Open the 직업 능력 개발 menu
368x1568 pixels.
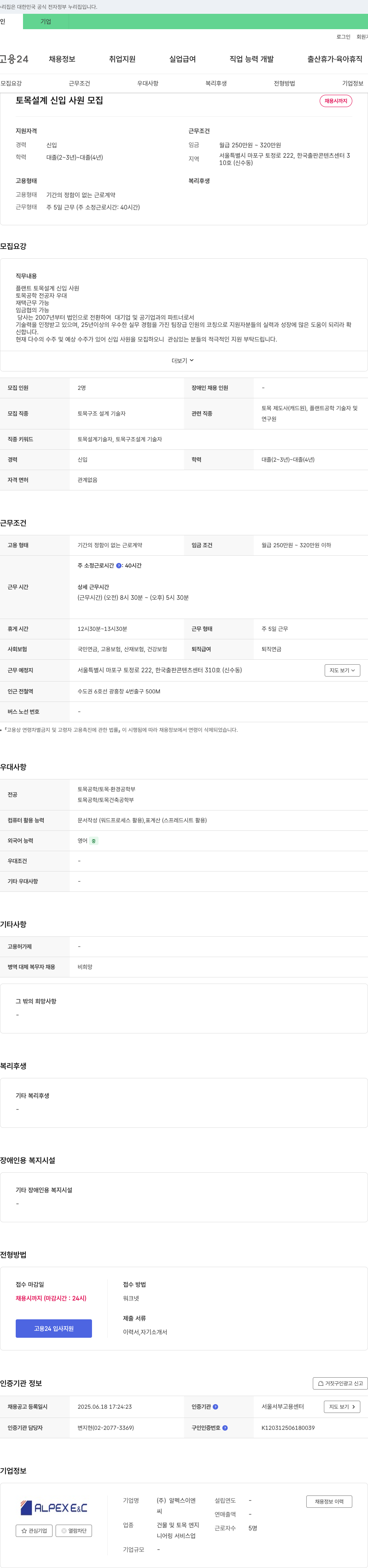pos(251,59)
